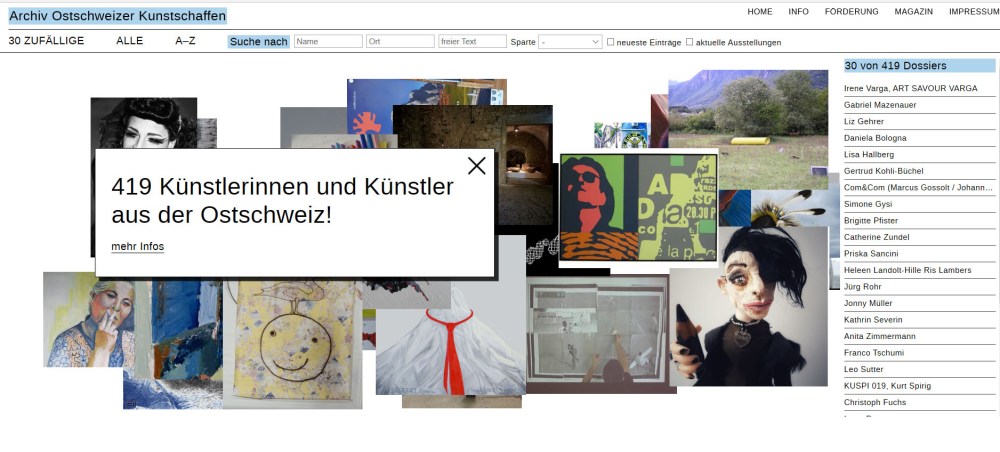
Task: Open Gabriel Mazenauer dossier
Action: pyautogui.click(x=919, y=105)
